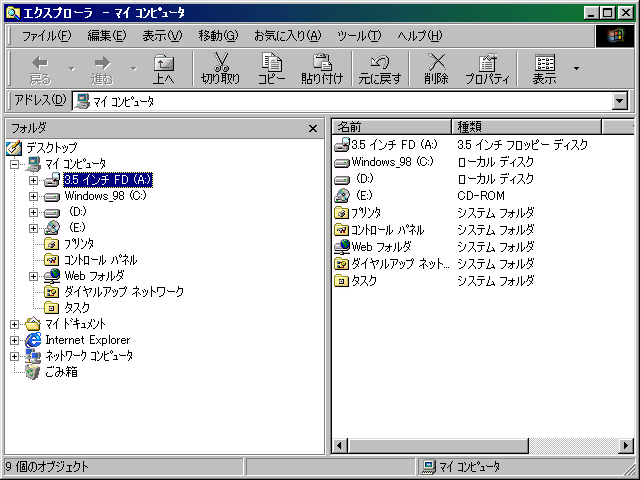Click the 削除 (Delete) toolbar icon
The width and height of the screenshot is (640, 480).
(436, 68)
